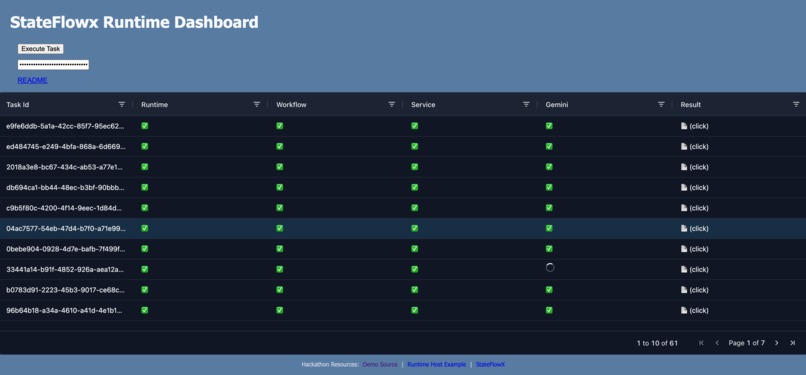Open result document for task 96b64b18
This screenshot has height=375, width=806.
(x=694, y=310)
